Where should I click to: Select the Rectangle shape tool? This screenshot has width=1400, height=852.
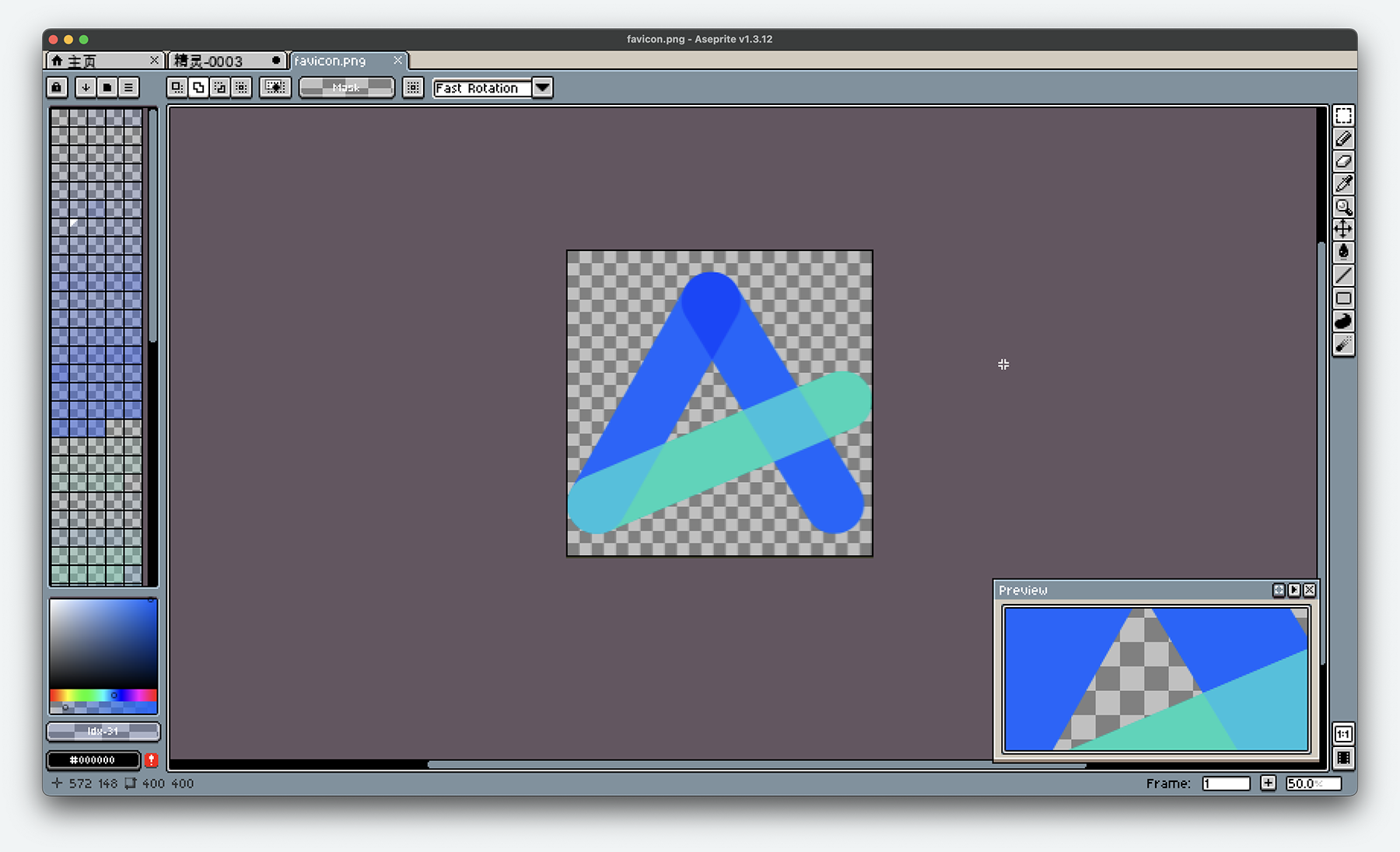(x=1343, y=298)
